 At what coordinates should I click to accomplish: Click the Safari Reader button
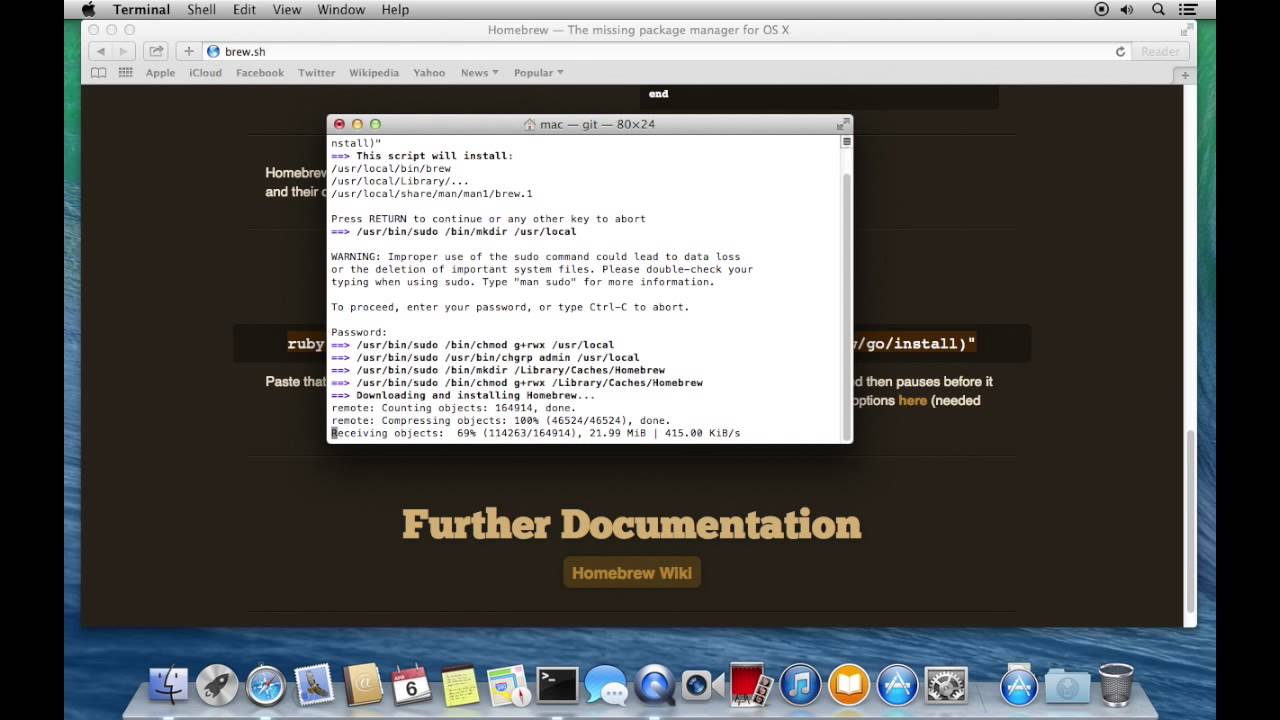pos(1160,51)
